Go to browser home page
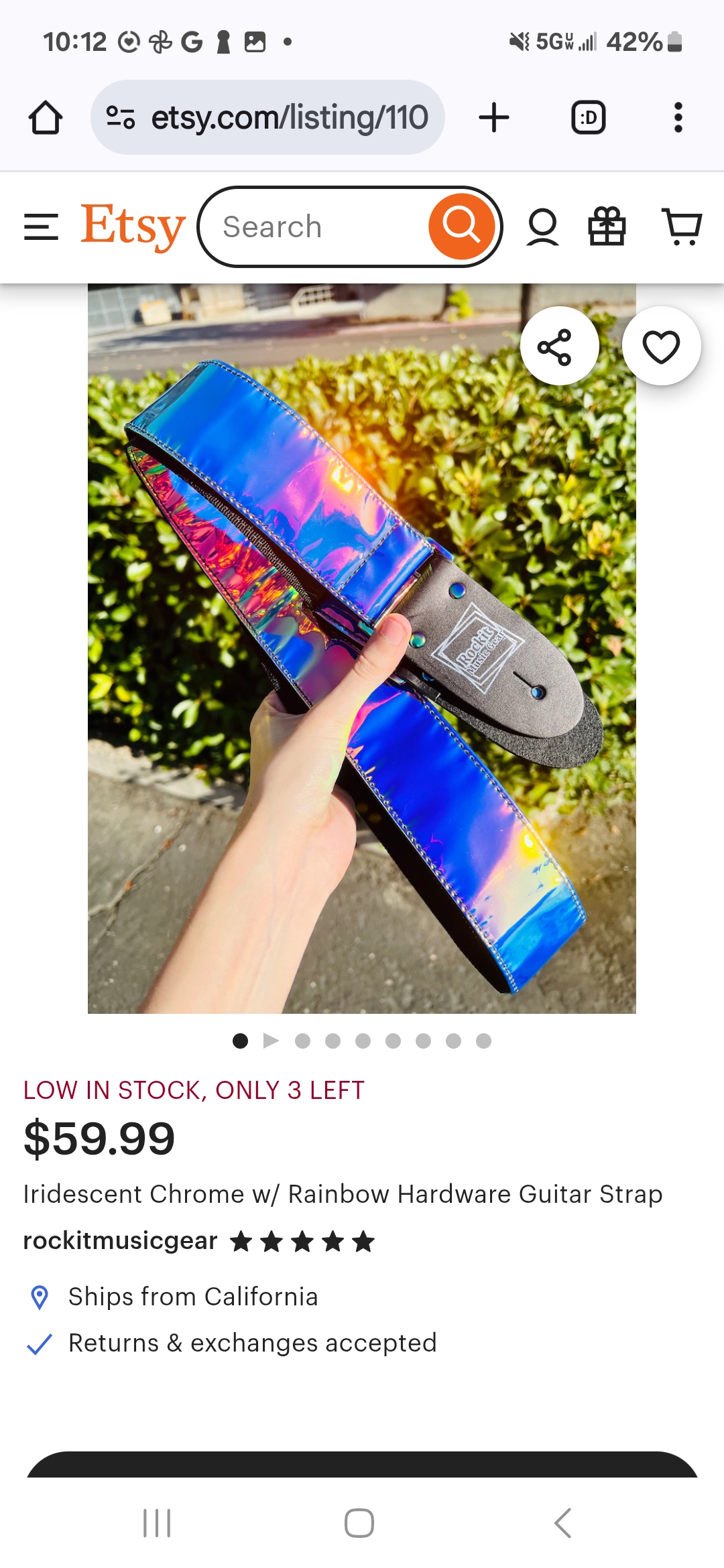 point(46,118)
